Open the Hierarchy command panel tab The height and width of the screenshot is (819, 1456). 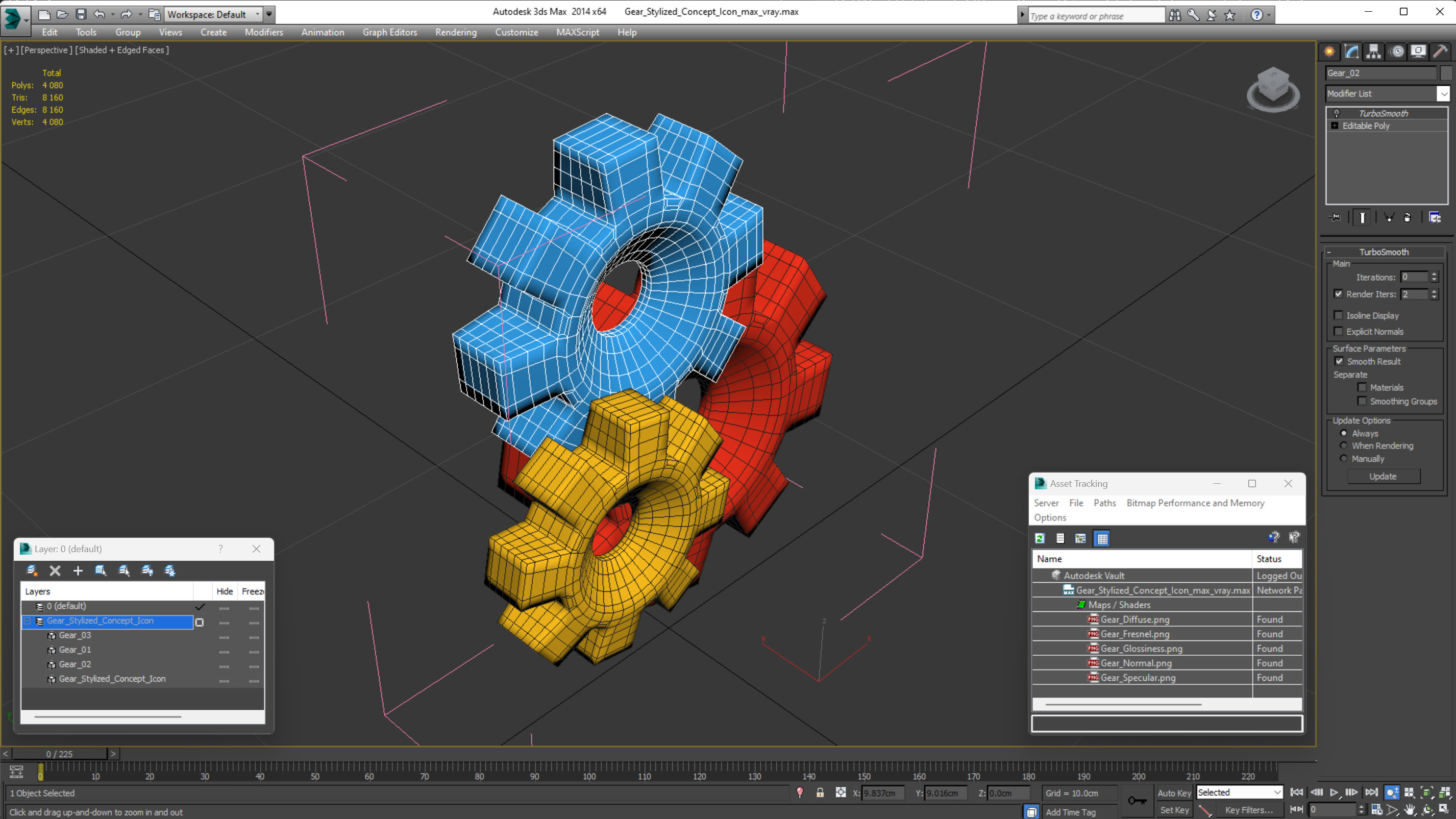tap(1373, 52)
